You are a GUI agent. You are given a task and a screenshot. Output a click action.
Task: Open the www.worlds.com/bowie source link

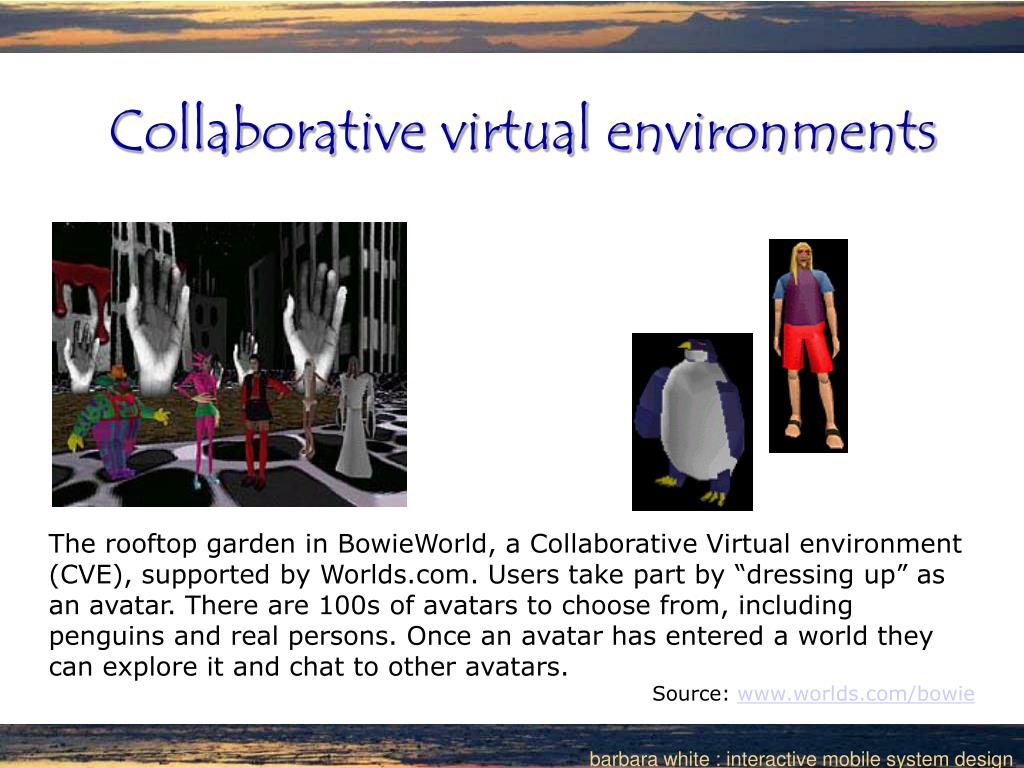pyautogui.click(x=856, y=694)
